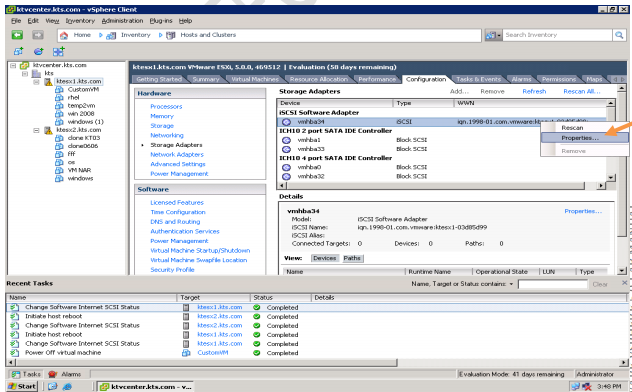The width and height of the screenshot is (632, 392).
Task: Open the Administration menu
Action: click(x=122, y=21)
